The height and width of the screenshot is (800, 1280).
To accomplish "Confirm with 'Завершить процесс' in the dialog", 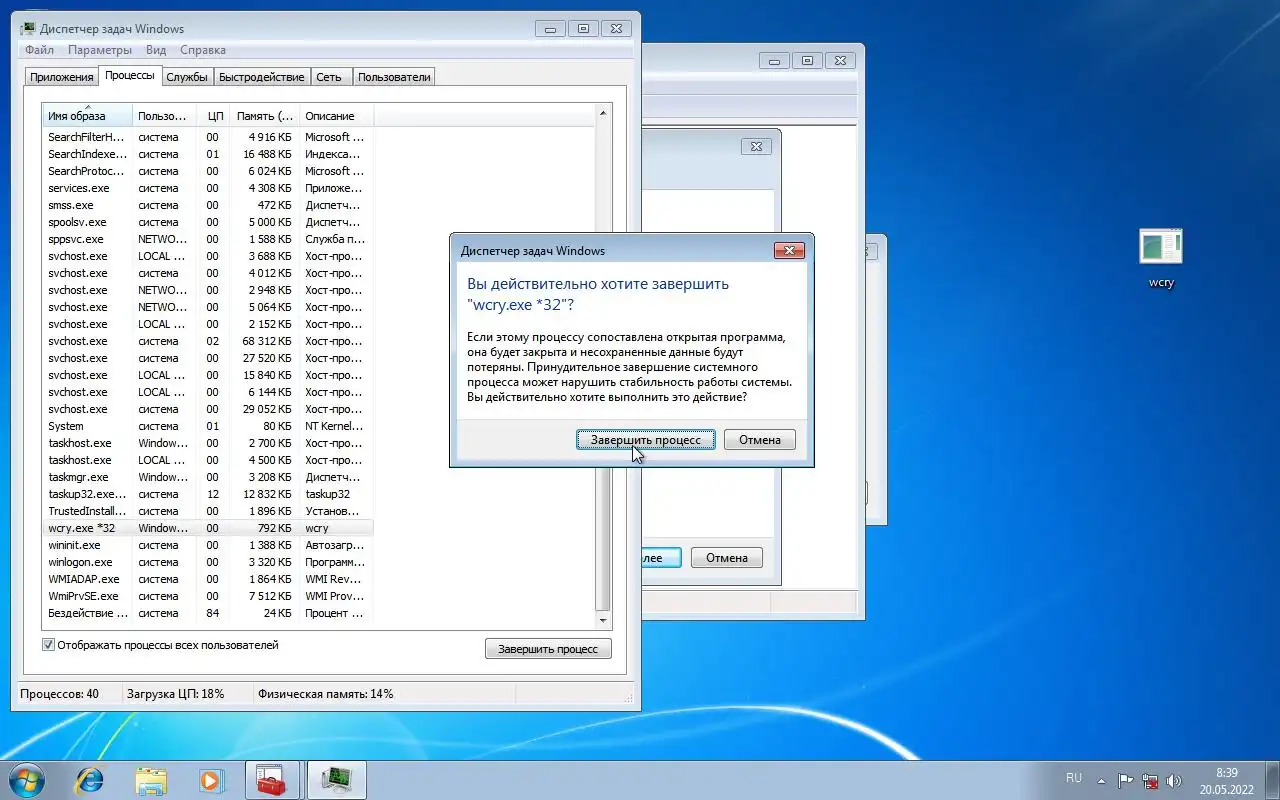I will click(x=646, y=440).
